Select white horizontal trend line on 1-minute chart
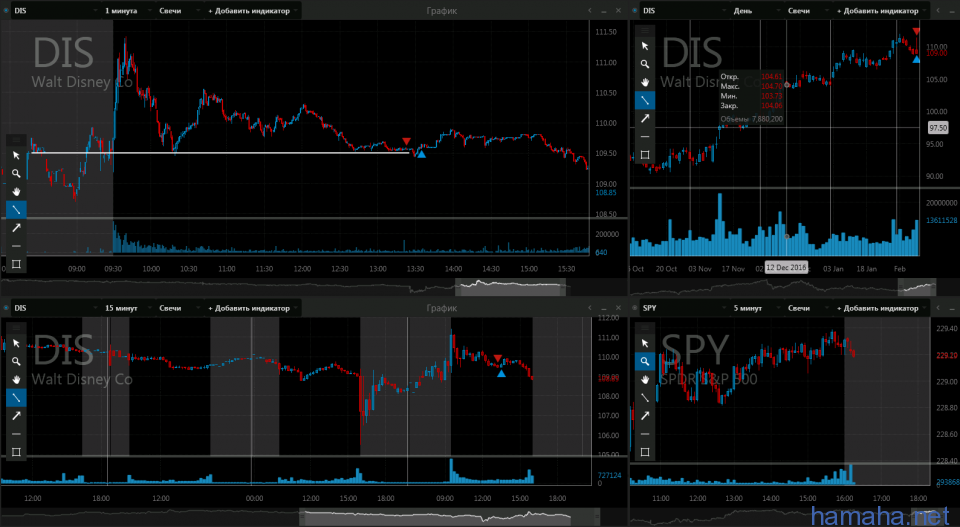960x527 pixels. [219, 152]
